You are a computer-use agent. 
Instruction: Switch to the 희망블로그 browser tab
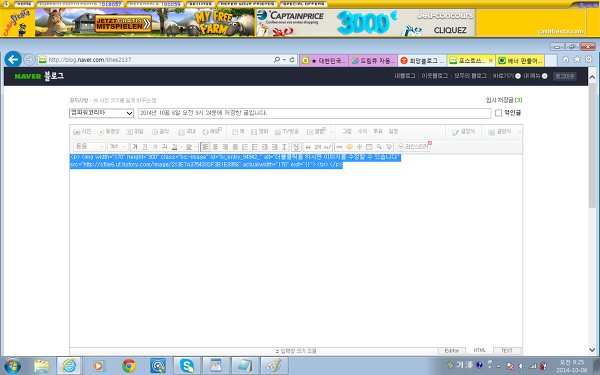click(x=422, y=60)
